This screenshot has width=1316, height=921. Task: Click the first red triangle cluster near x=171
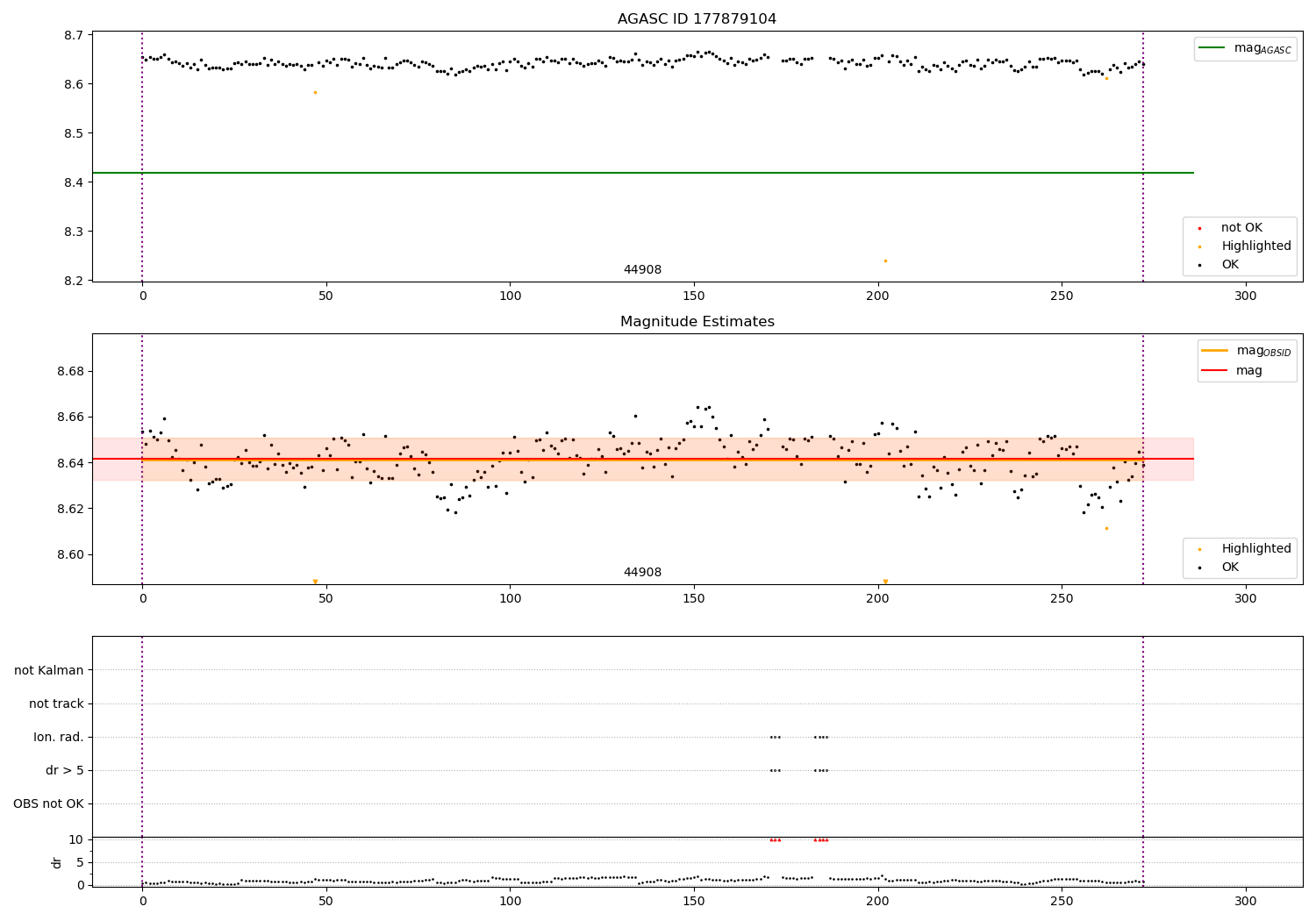tap(775, 839)
